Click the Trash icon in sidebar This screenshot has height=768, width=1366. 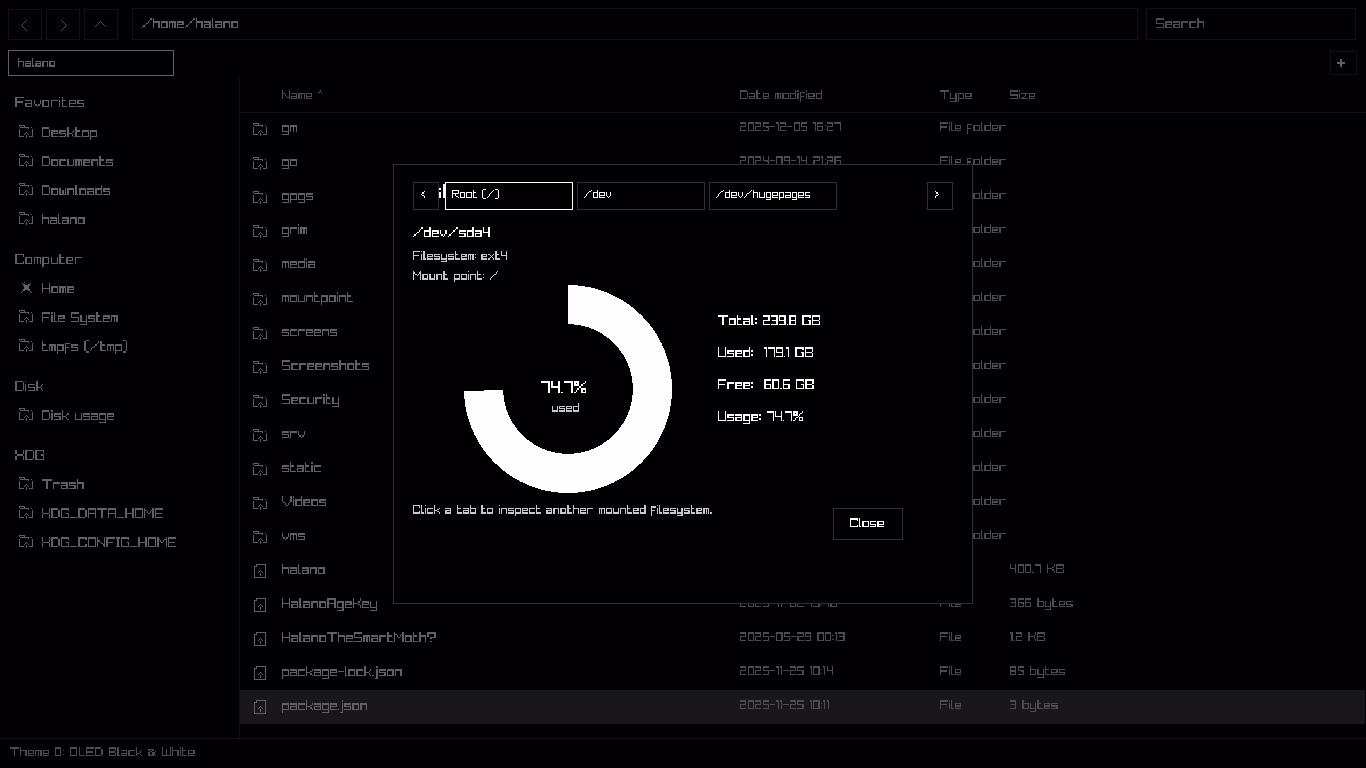pos(26,484)
